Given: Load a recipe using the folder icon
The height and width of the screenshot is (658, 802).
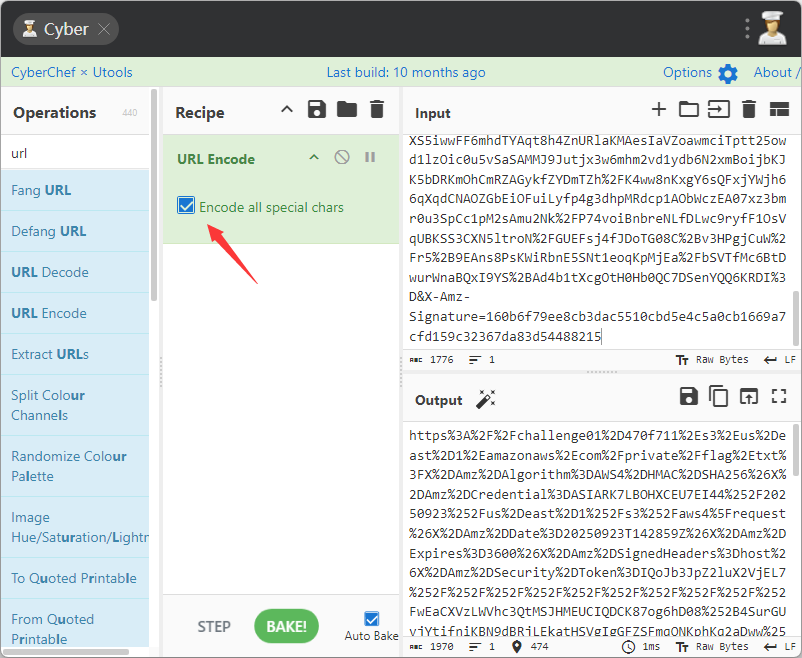Looking at the screenshot, I should pyautogui.click(x=347, y=110).
